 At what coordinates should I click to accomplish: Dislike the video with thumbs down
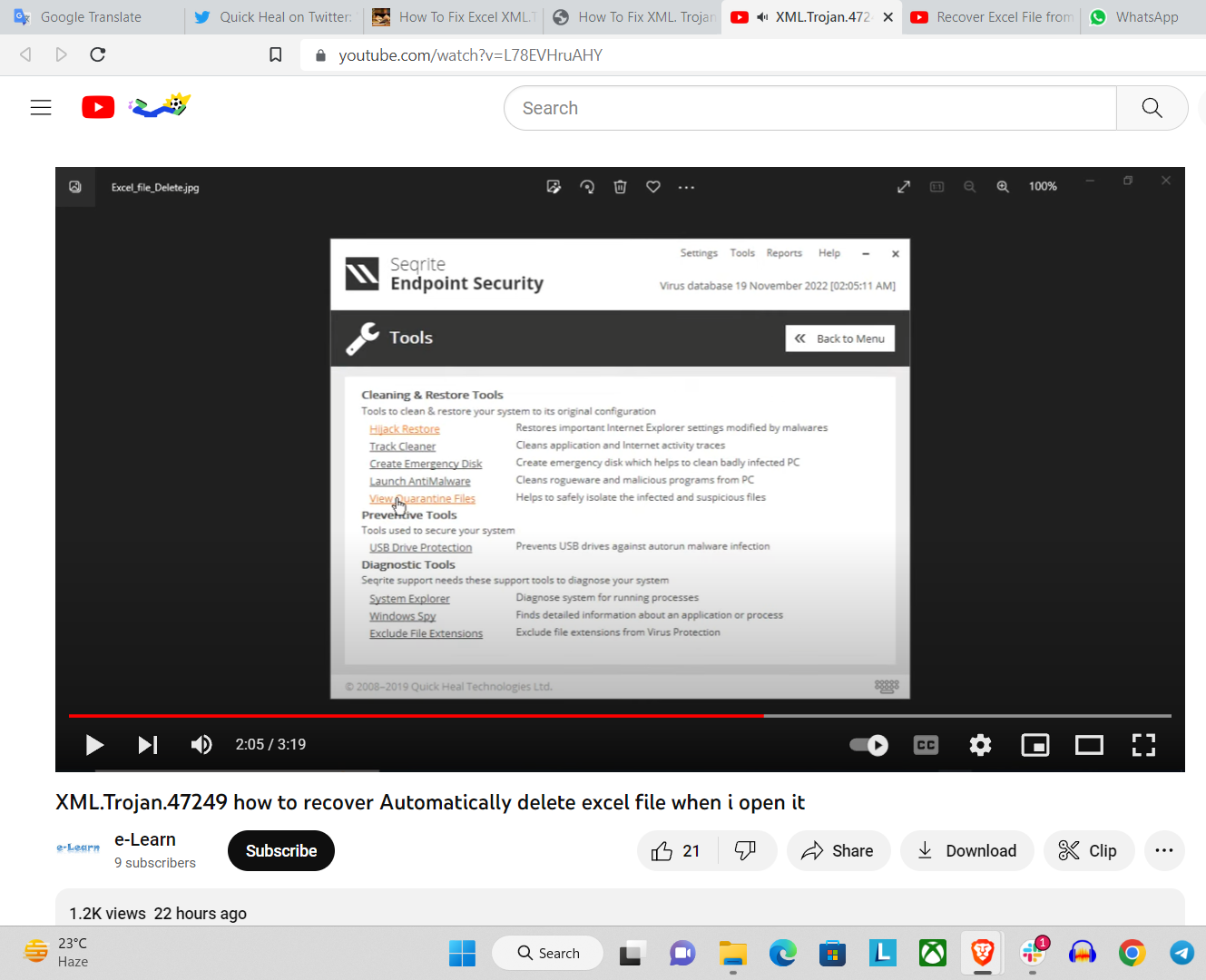pos(746,851)
